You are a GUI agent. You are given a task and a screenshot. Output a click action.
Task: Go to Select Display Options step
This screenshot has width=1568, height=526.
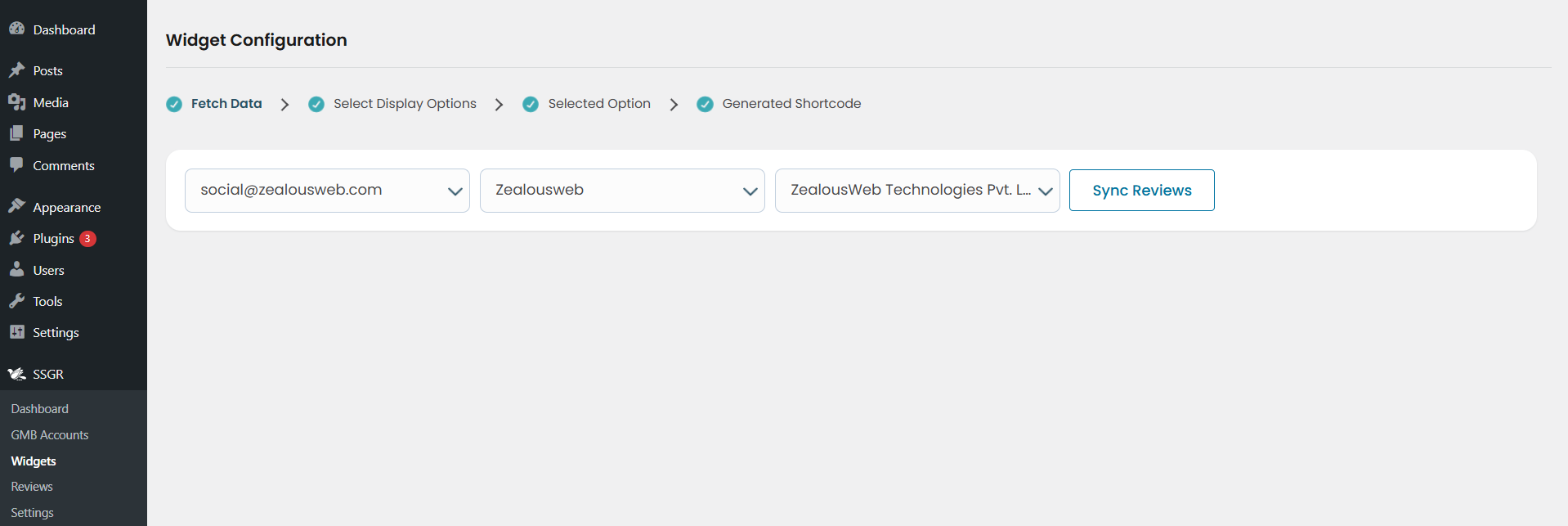(x=405, y=104)
